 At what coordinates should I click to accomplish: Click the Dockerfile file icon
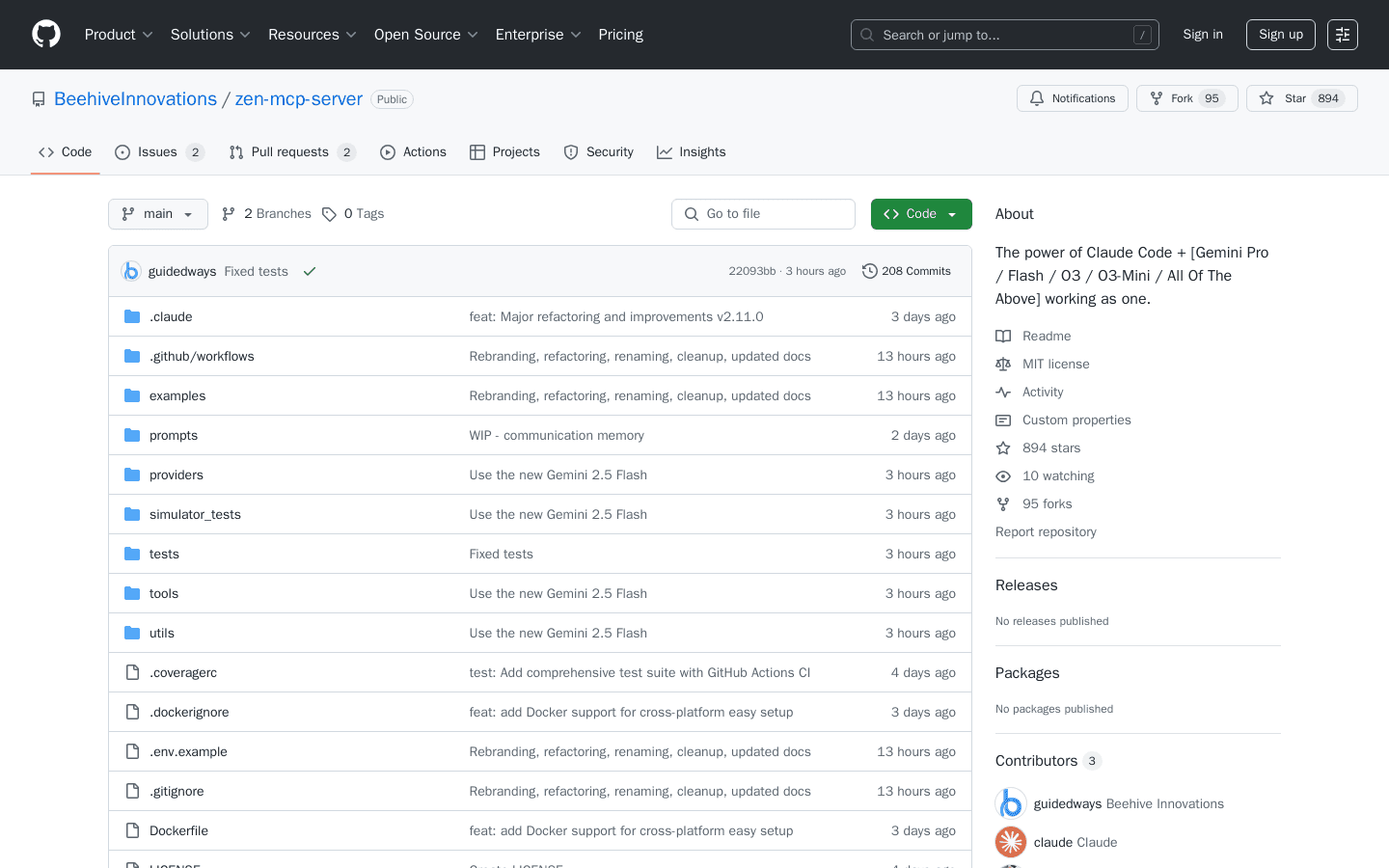pos(132,830)
